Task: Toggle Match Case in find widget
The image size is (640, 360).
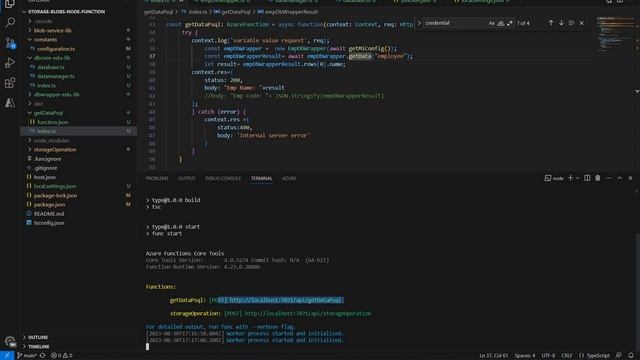Action: 491,23
